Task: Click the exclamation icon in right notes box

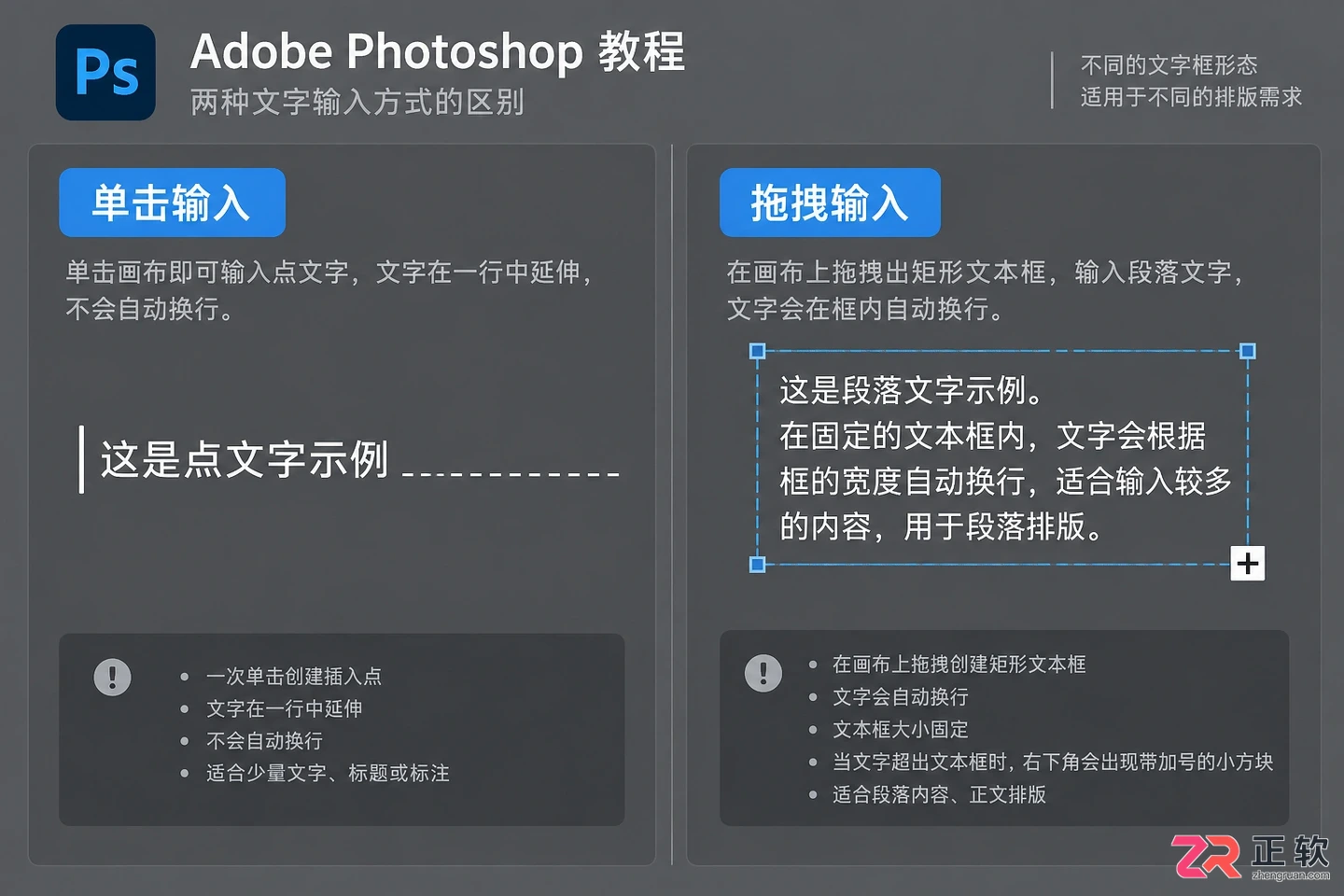Action: point(763,673)
